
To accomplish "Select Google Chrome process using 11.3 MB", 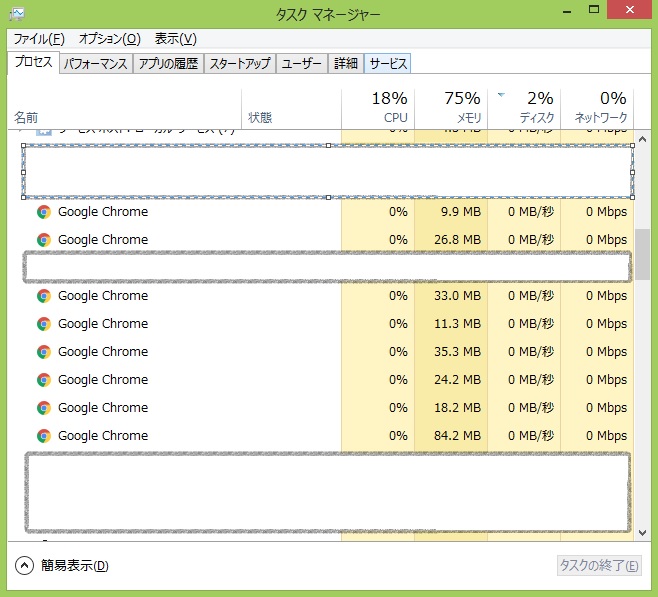I will point(321,324).
